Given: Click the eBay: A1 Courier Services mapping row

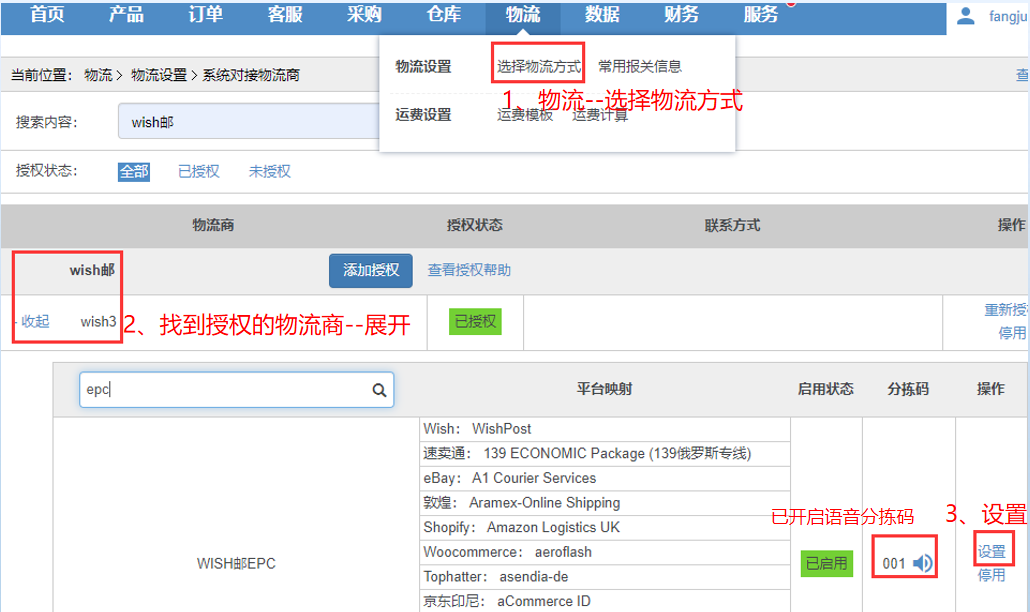Looking at the screenshot, I should 605,478.
